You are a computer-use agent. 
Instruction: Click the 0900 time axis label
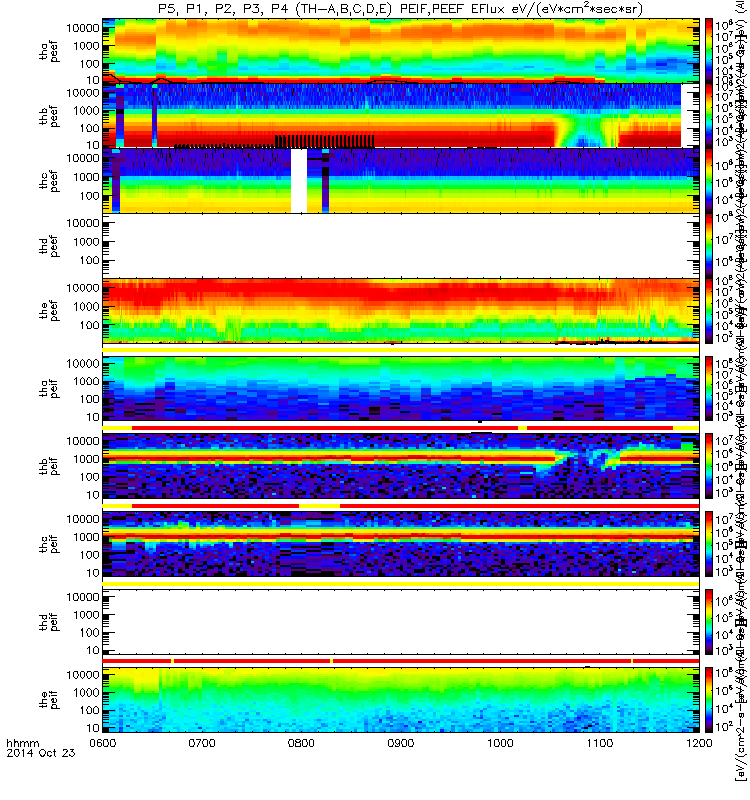(401, 743)
